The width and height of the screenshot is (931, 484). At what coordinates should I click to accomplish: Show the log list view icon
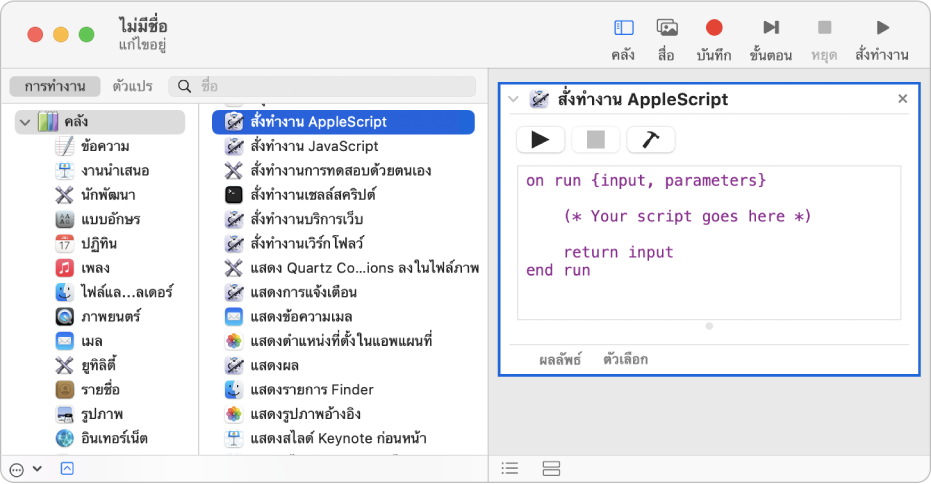510,468
